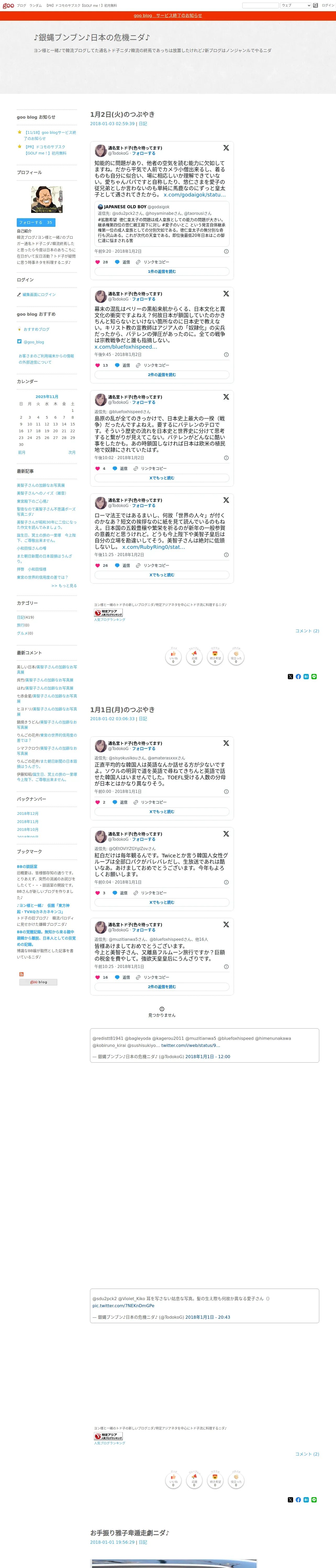Click 返信 on tweet with 16 likes
The width and height of the screenshot is (336, 1568).
[122, 978]
